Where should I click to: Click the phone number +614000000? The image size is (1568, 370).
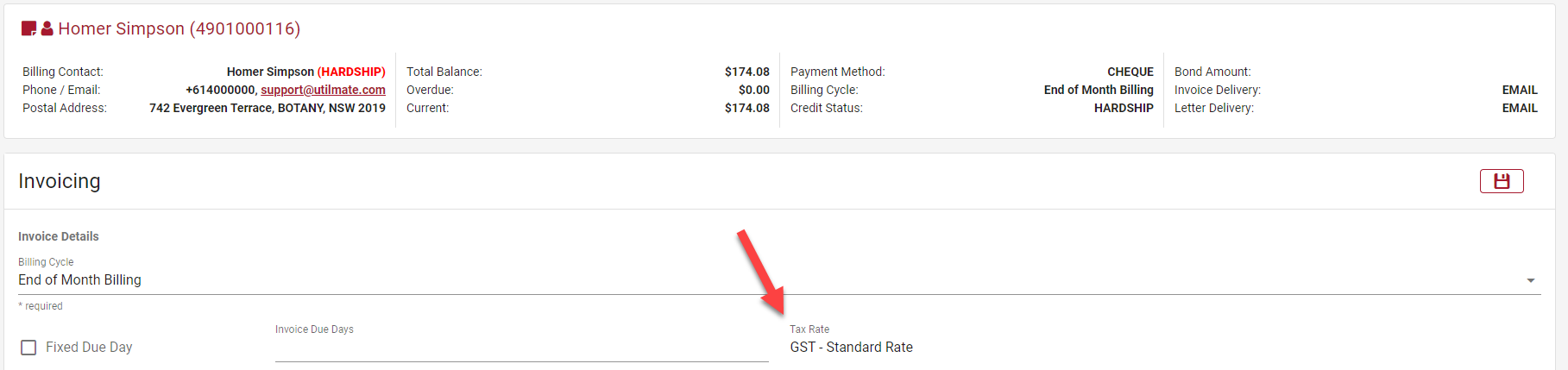[220, 90]
